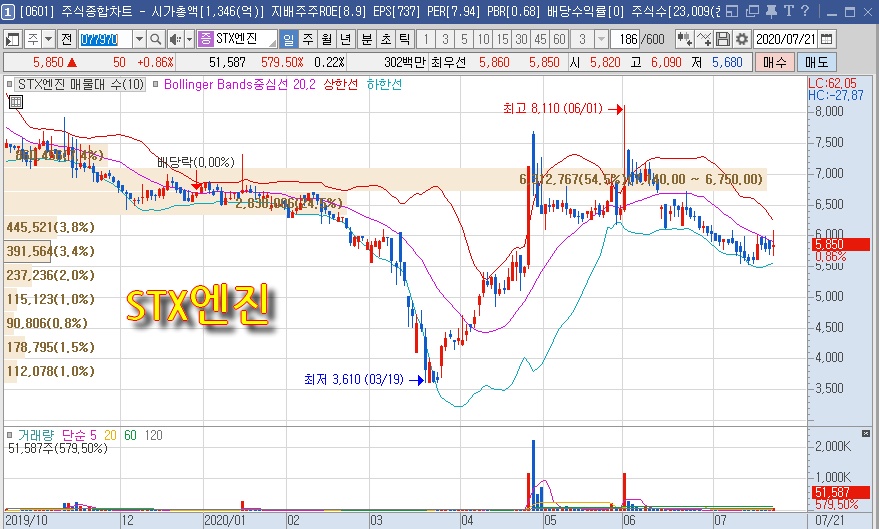879x529 pixels.
Task: Click the screen number 1 badge
Action: [x=9, y=11]
